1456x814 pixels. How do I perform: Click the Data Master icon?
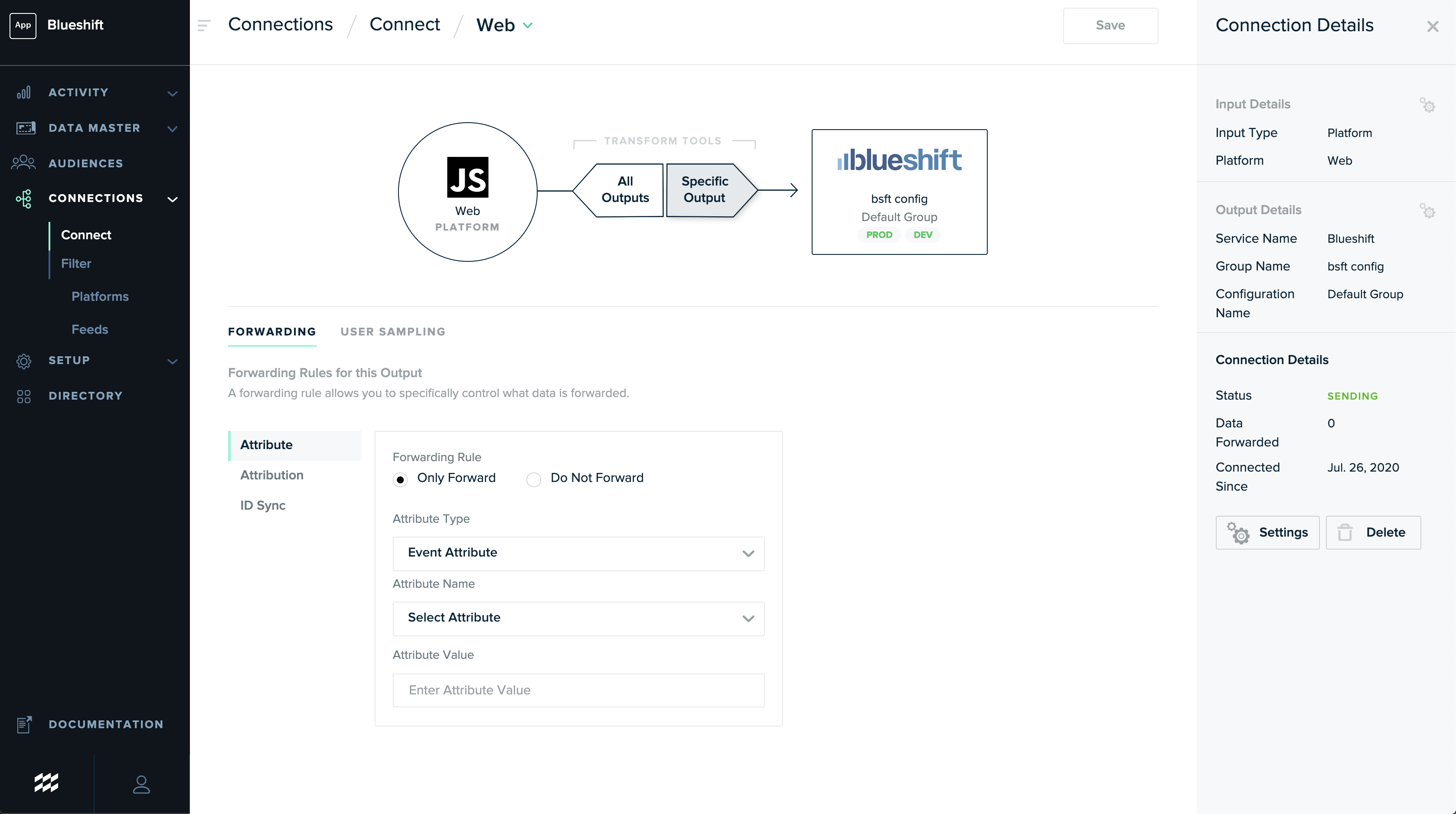click(26, 128)
